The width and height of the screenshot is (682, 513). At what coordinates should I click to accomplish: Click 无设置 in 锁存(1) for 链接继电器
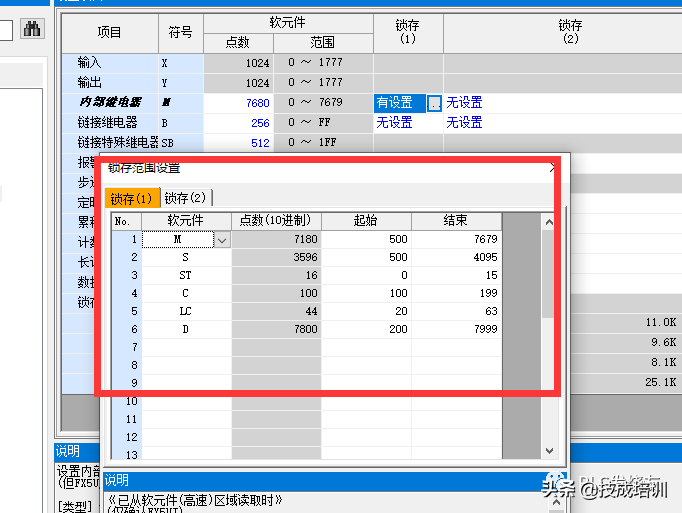pos(394,122)
